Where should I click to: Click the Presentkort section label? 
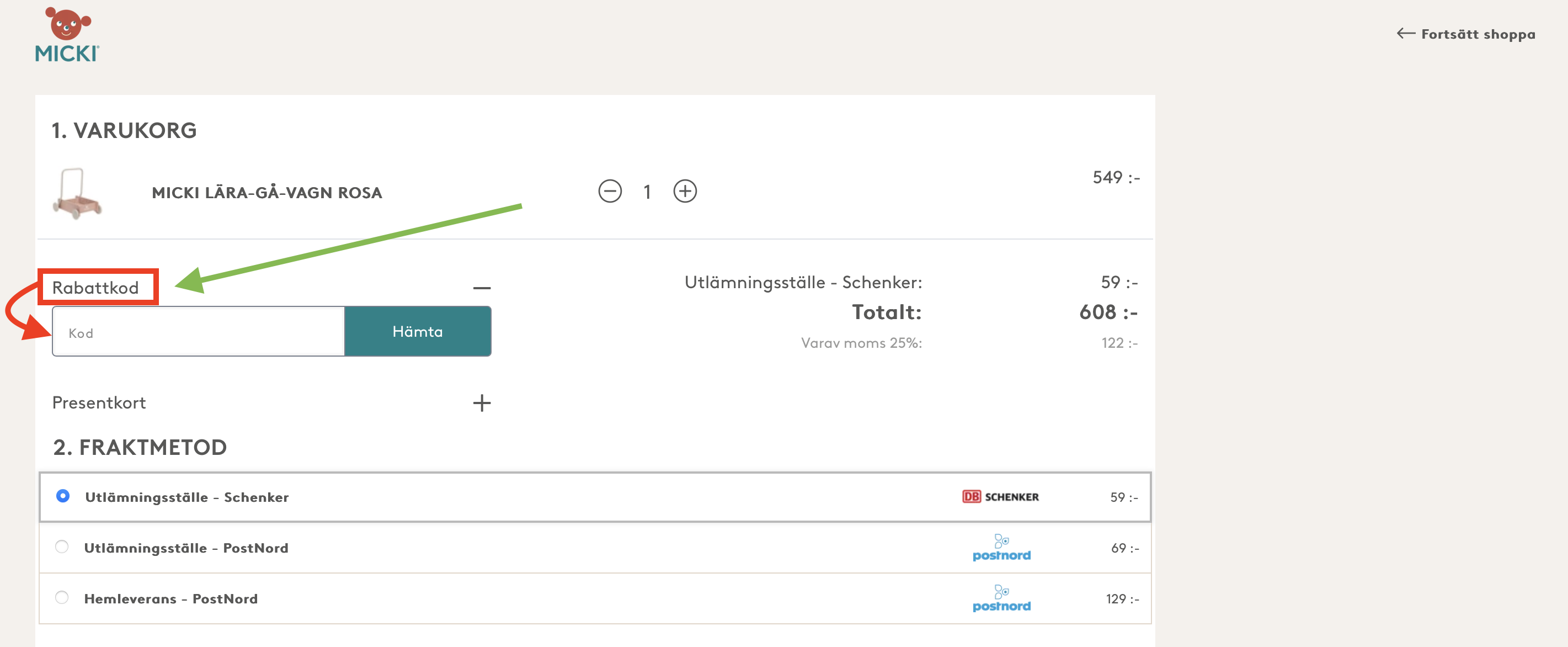[99, 402]
